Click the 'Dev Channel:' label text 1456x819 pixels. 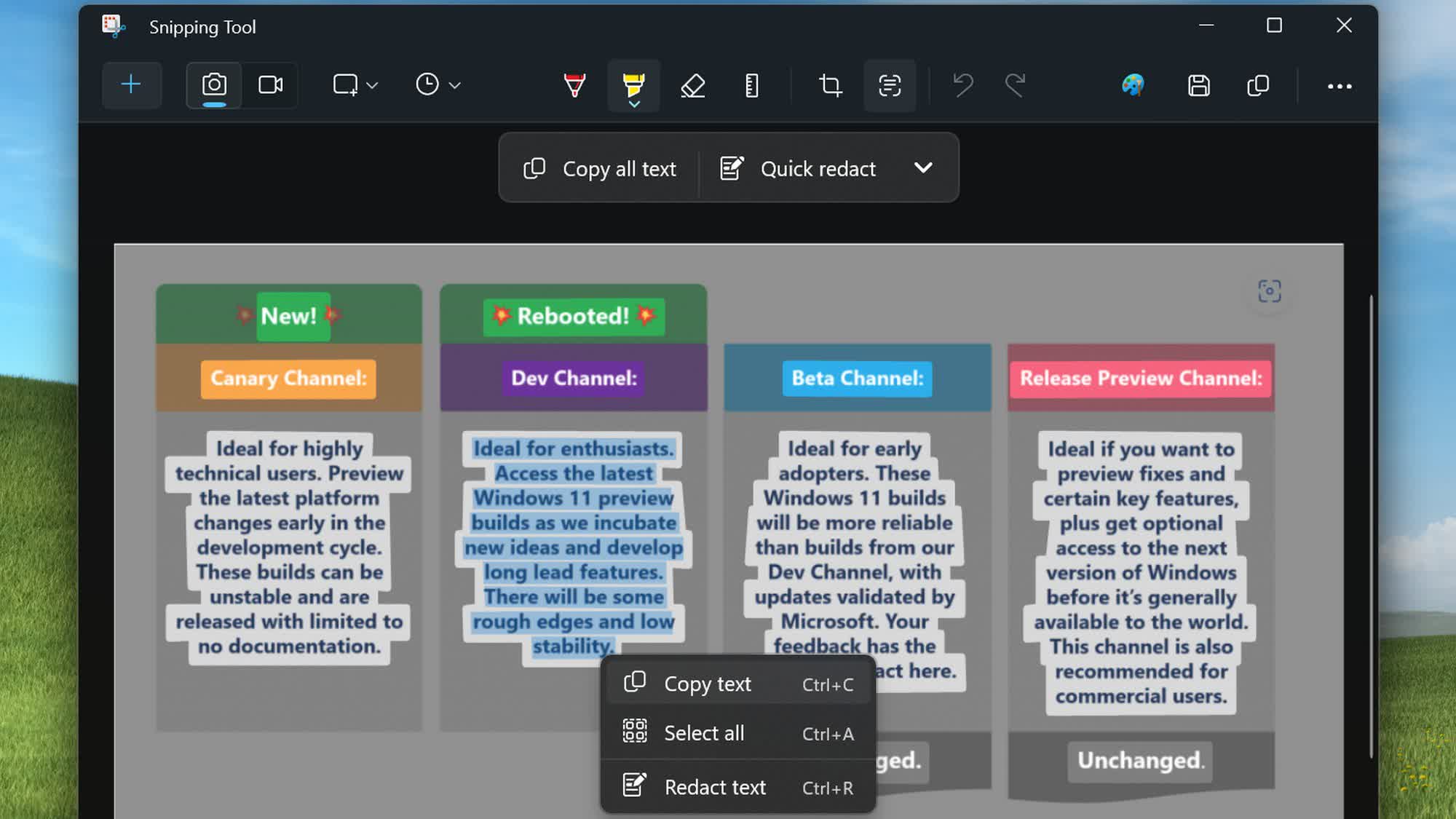[x=574, y=379]
